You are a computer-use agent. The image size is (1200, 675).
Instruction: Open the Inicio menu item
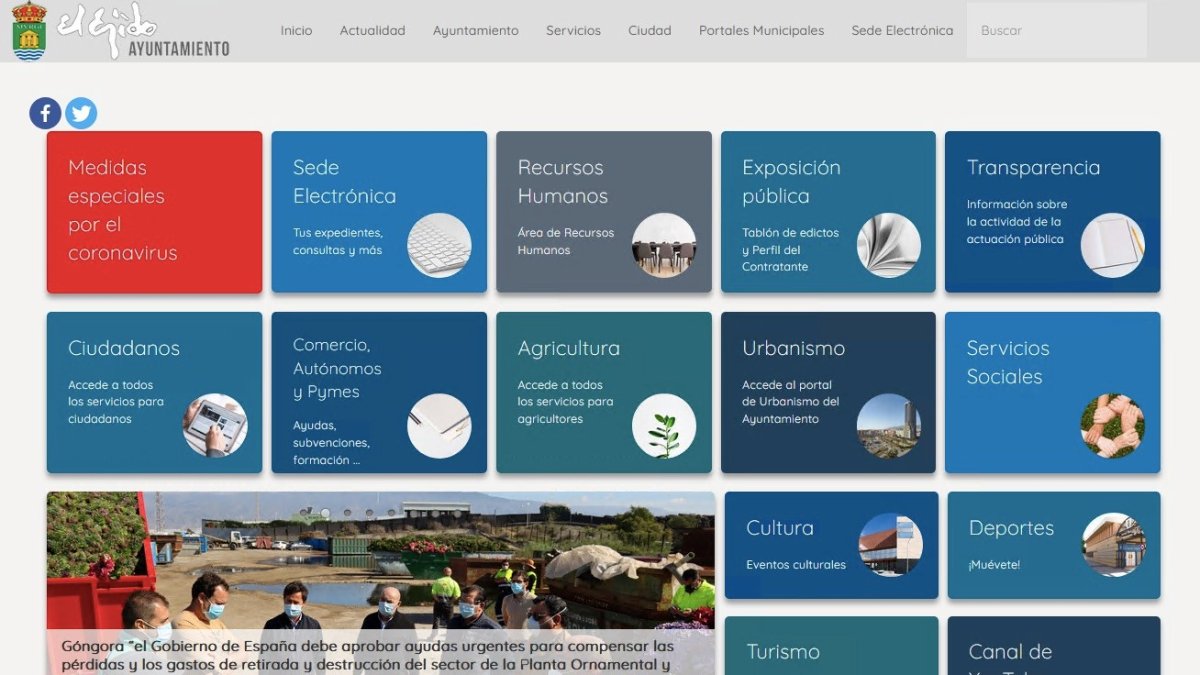pyautogui.click(x=296, y=31)
